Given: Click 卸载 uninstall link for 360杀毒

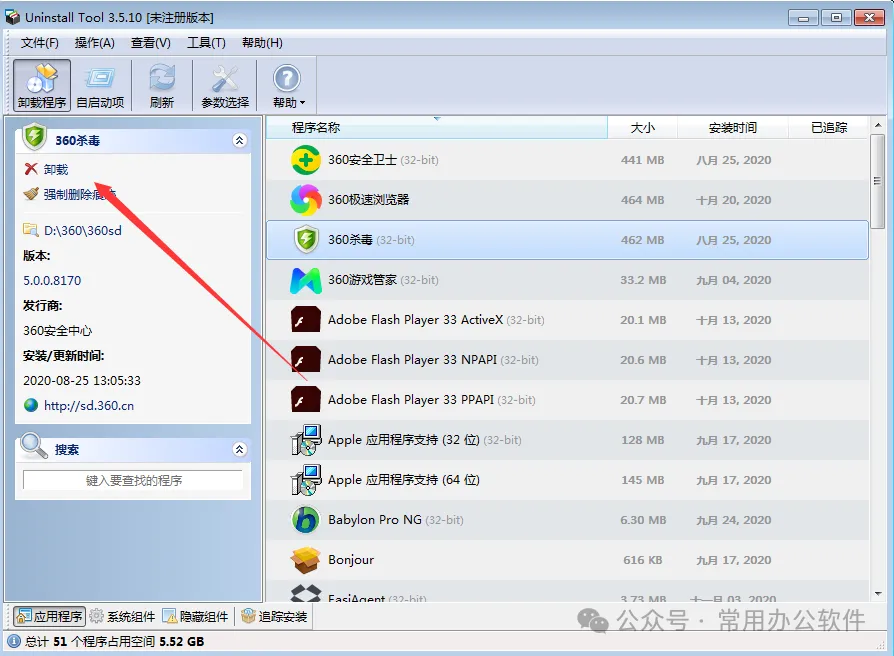Looking at the screenshot, I should 56,169.
